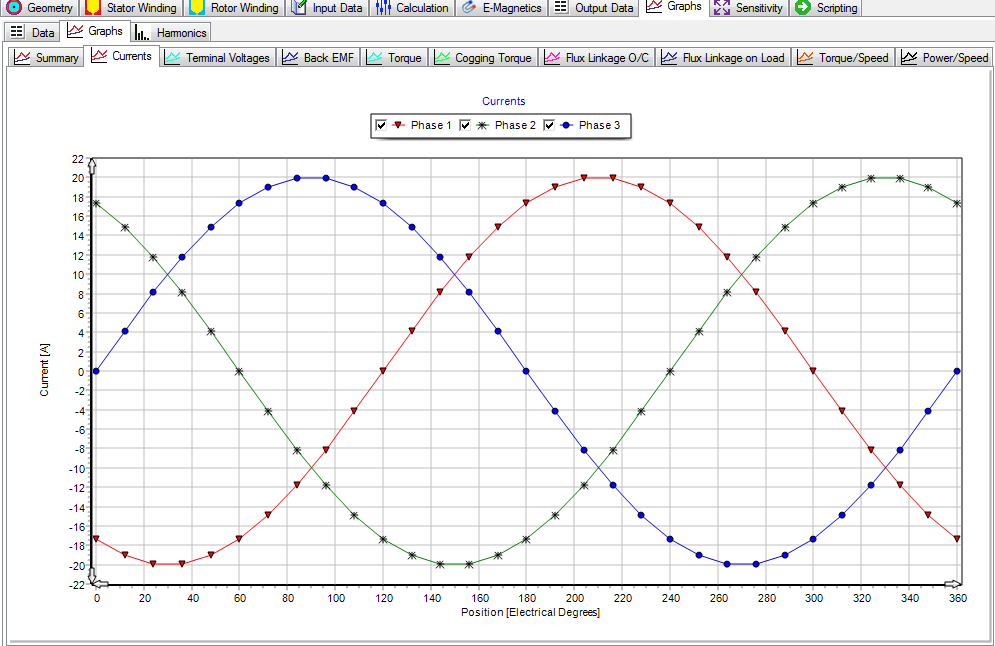The width and height of the screenshot is (995, 646).
Task: Click the Sensitivity icon
Action: tap(722, 8)
